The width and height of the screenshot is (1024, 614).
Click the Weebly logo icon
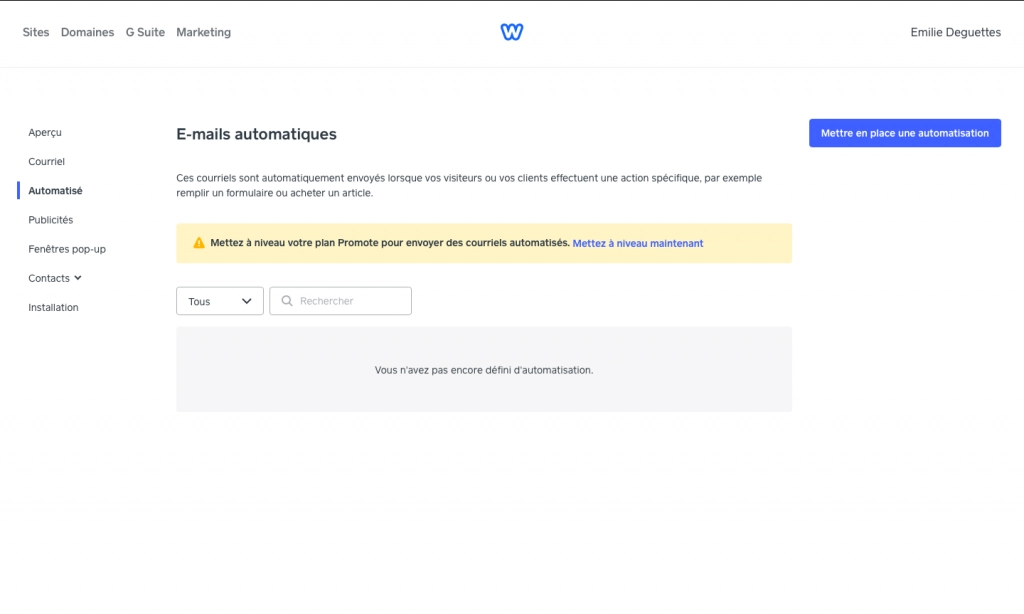[511, 32]
